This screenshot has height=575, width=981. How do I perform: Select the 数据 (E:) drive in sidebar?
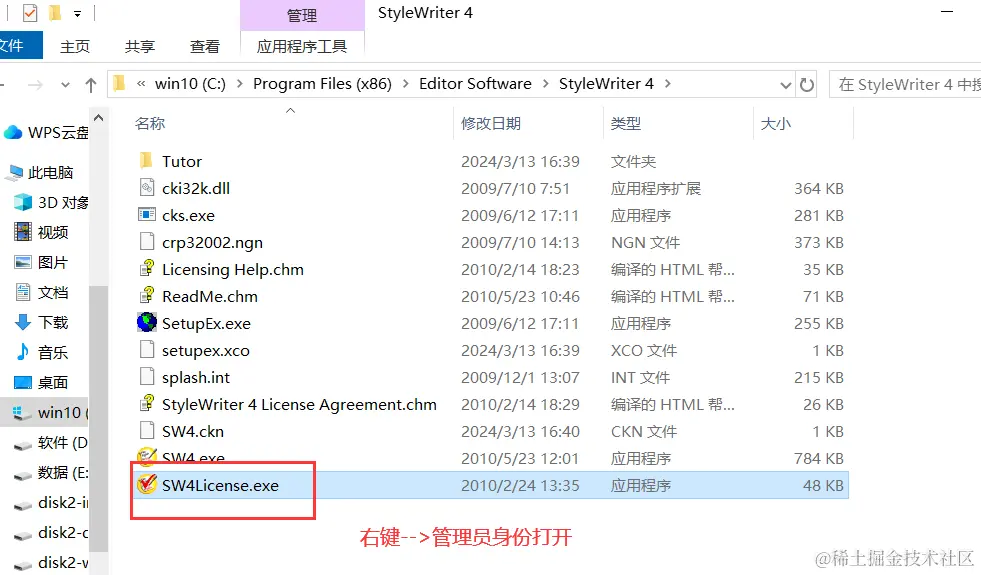tap(50, 472)
